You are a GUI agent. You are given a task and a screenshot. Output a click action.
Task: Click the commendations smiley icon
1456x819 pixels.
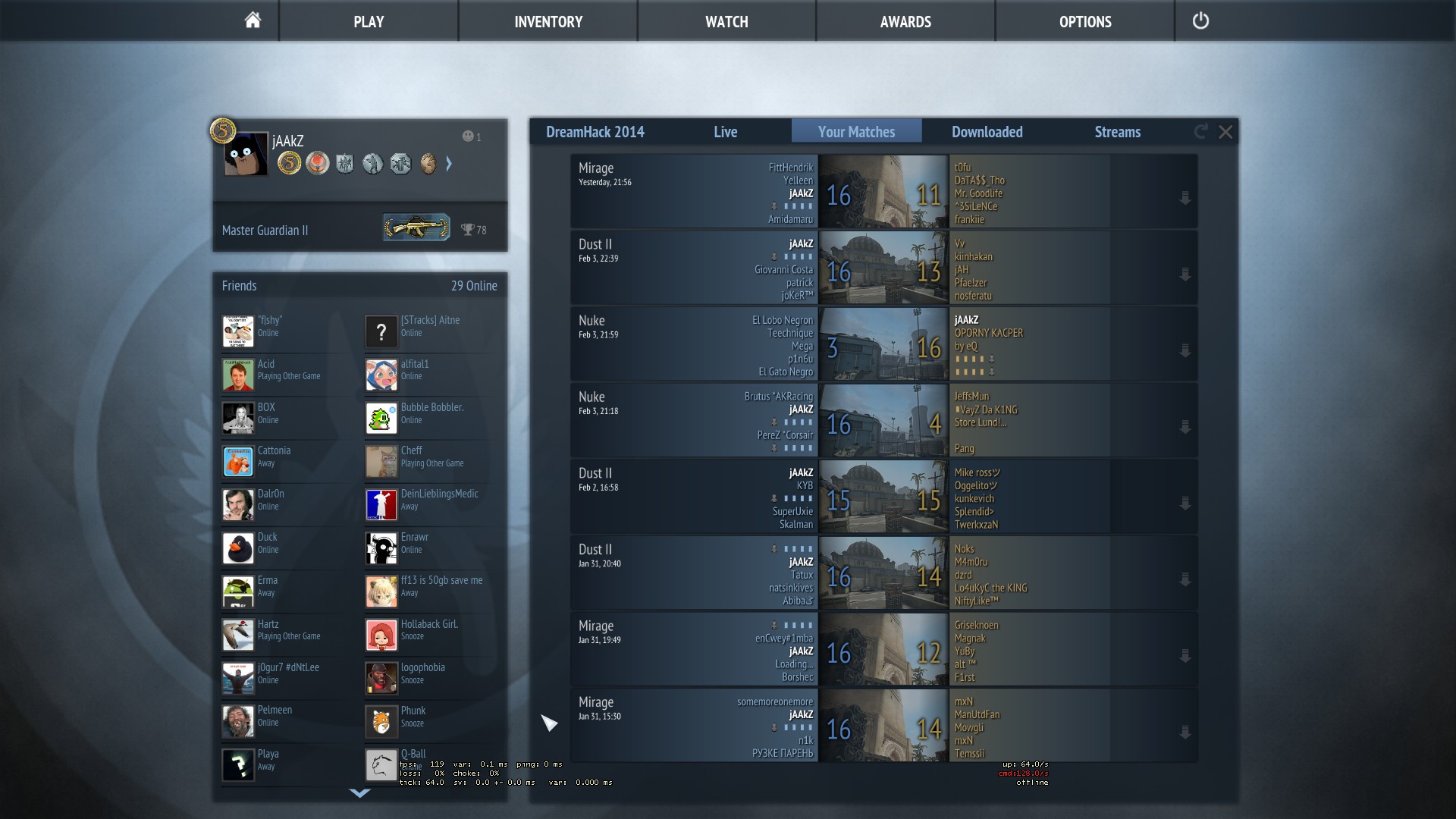click(x=468, y=136)
